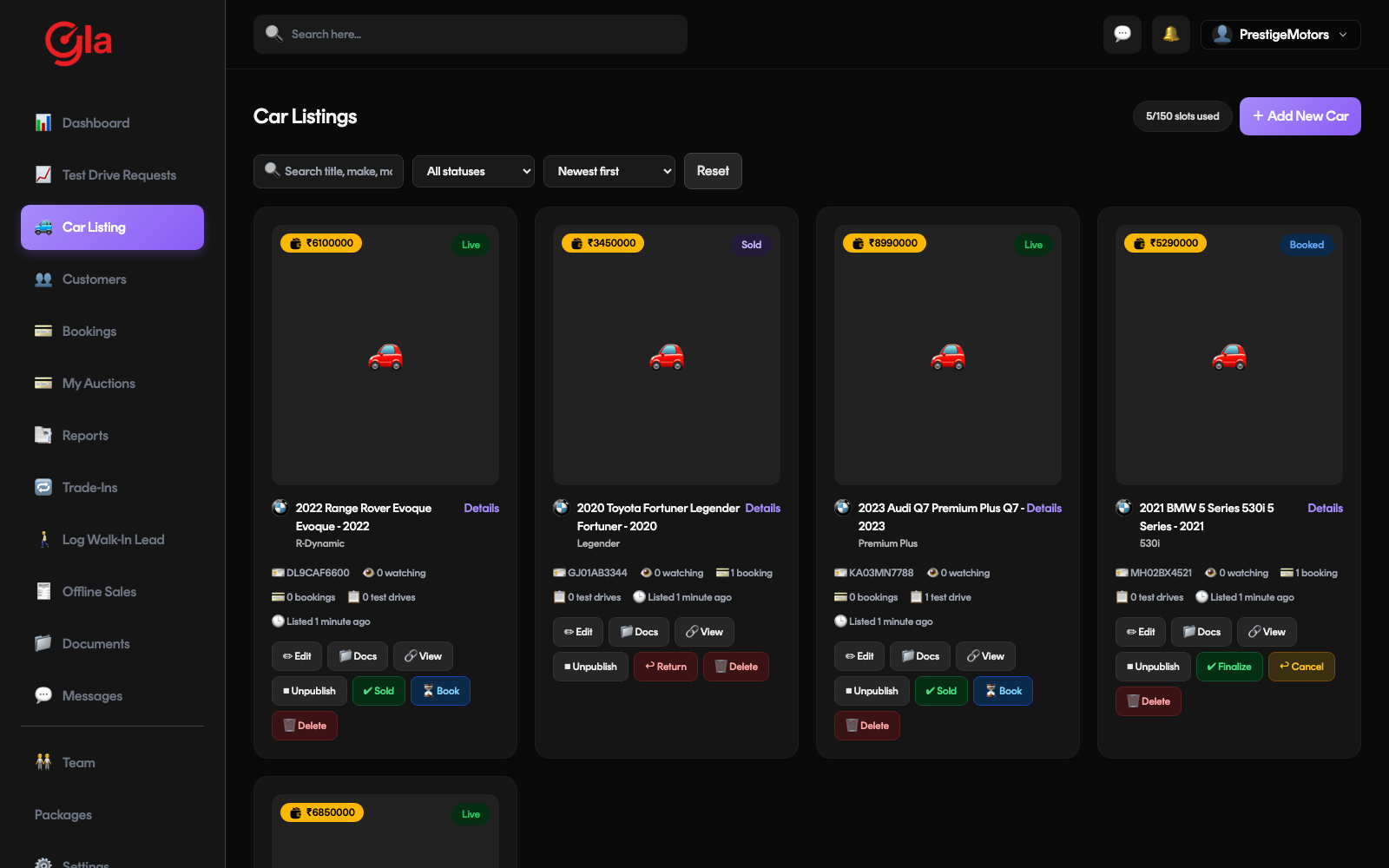Click the Offline Sales receipt icon
The height and width of the screenshot is (868, 1389).
(x=43, y=592)
